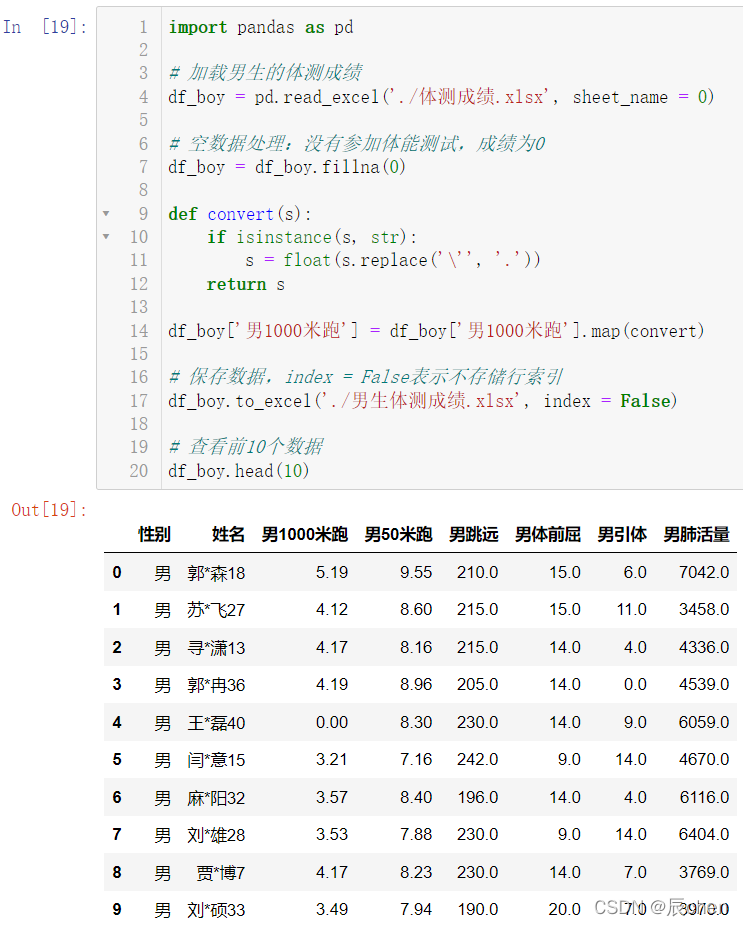Click lung capacity value 7042.0
Screen dimensions: 743x926
pos(704,572)
